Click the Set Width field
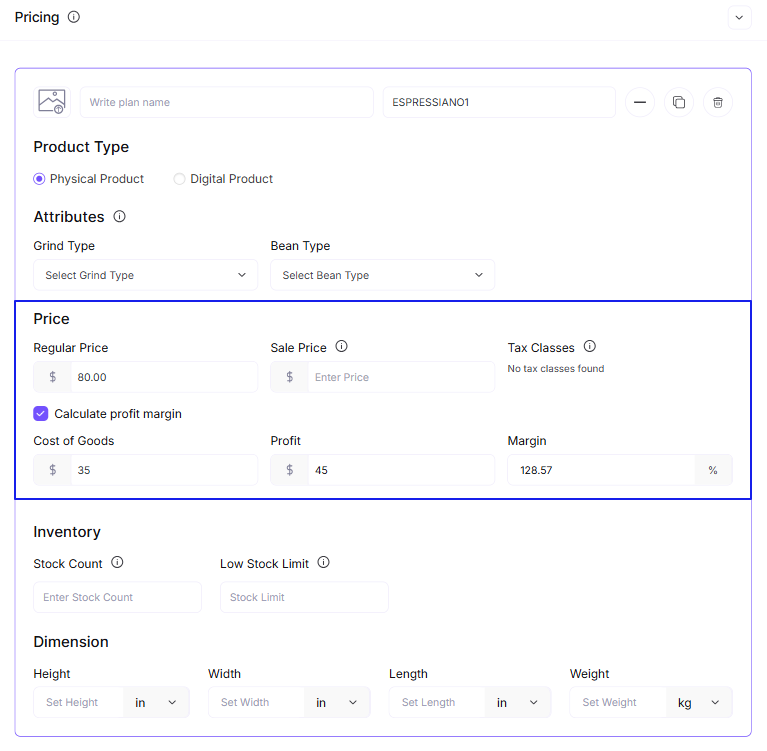Image resolution: width=767 pixels, height=751 pixels. (x=256, y=703)
